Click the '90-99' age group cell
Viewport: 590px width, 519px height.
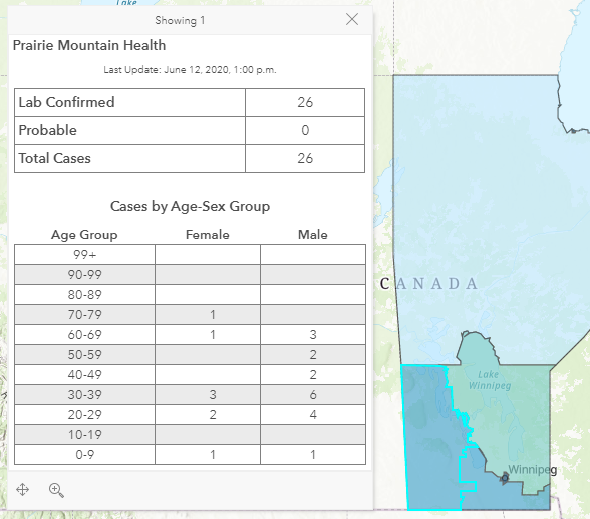click(x=85, y=275)
